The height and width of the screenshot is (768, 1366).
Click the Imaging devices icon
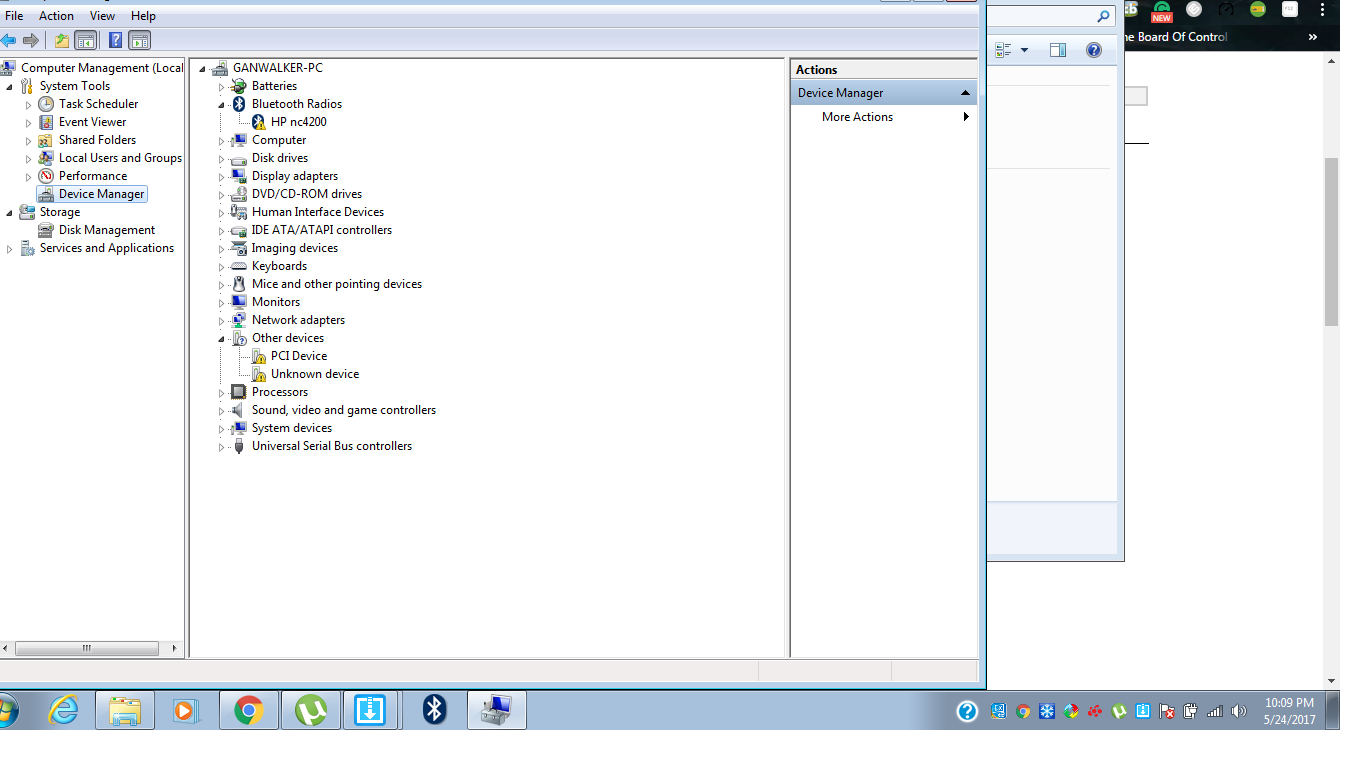tap(239, 248)
